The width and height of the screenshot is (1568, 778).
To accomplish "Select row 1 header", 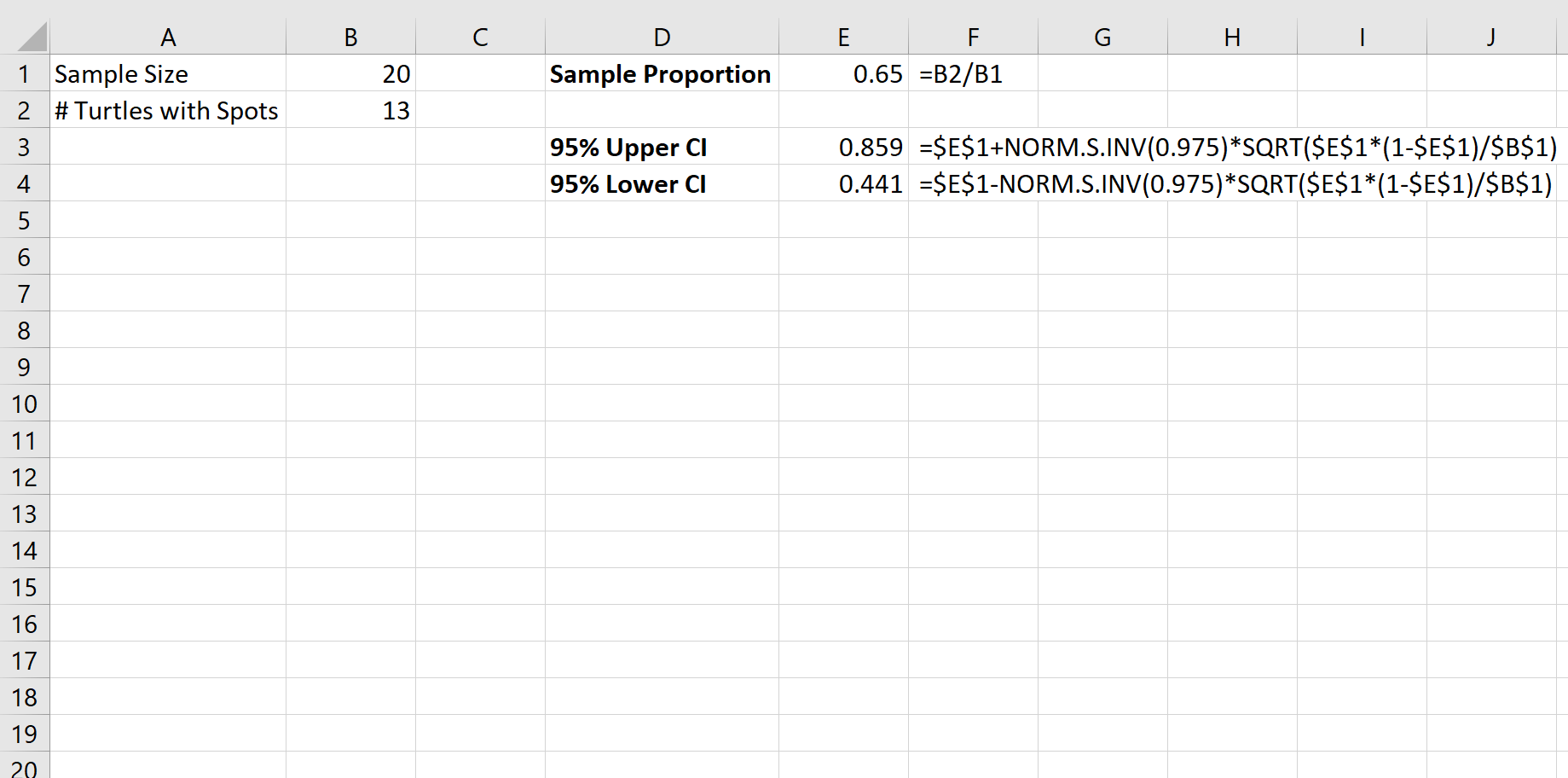I will (x=25, y=74).
